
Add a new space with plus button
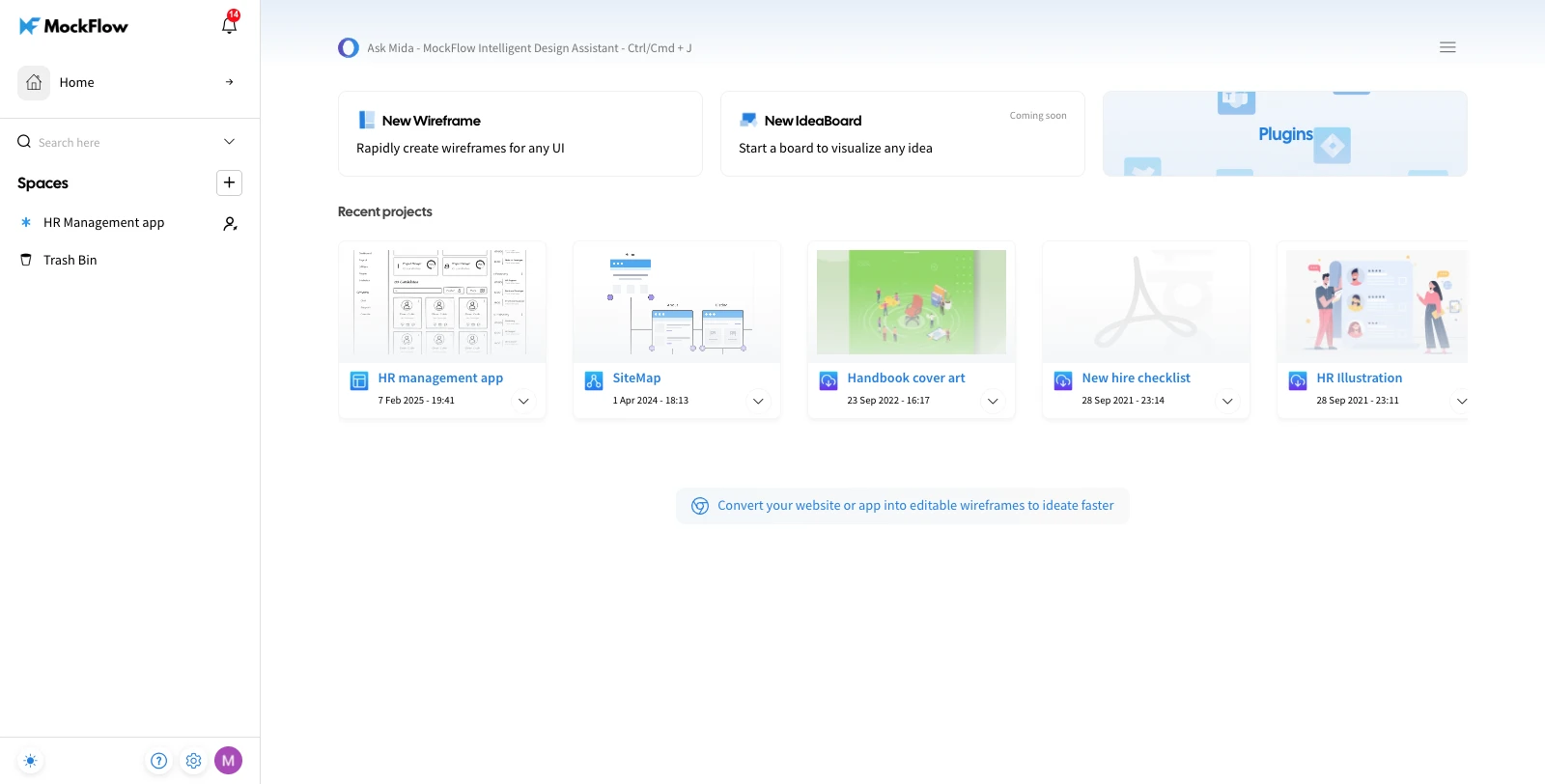point(229,182)
